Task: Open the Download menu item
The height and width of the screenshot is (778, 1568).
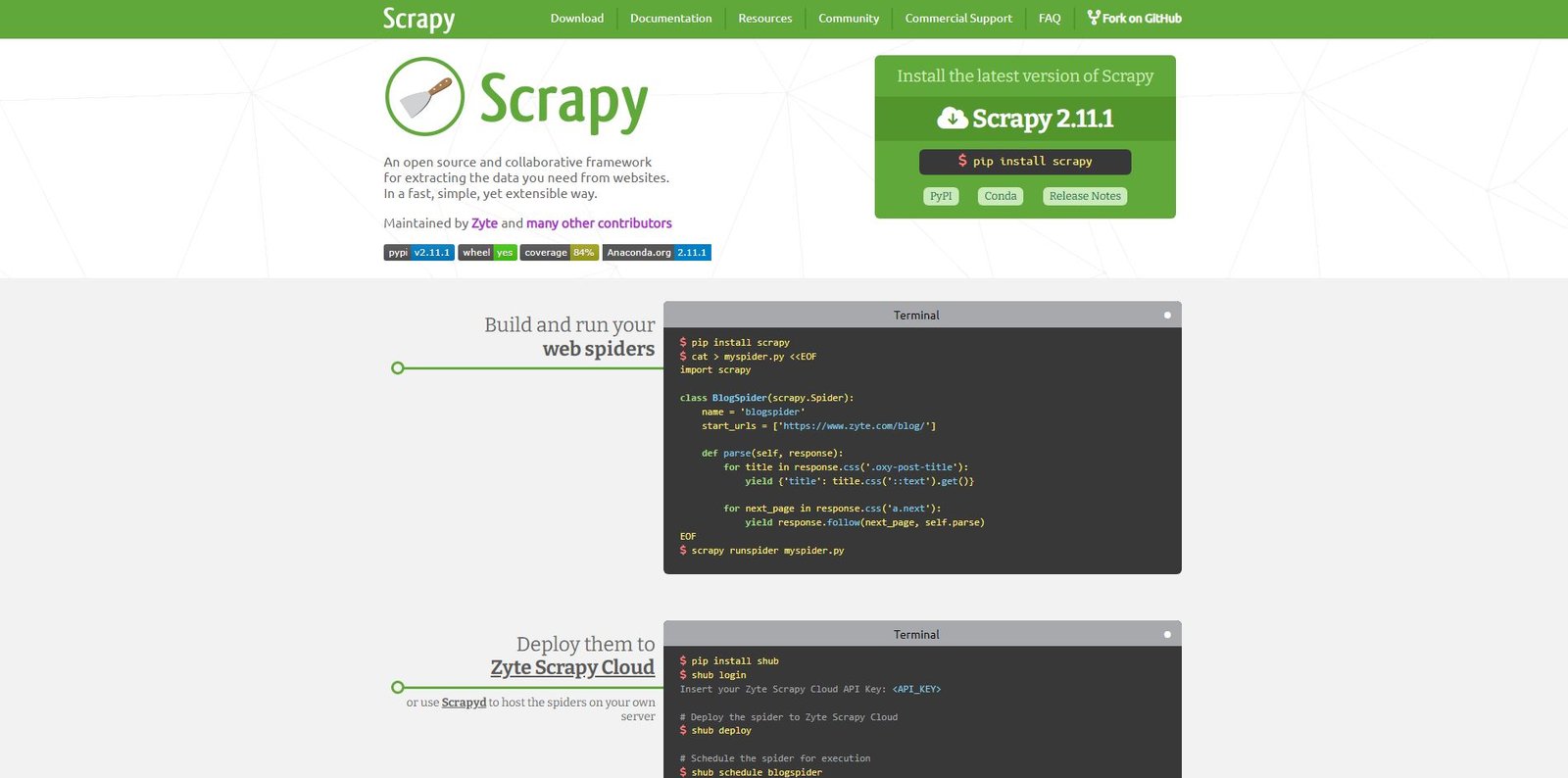Action: pyautogui.click(x=577, y=19)
